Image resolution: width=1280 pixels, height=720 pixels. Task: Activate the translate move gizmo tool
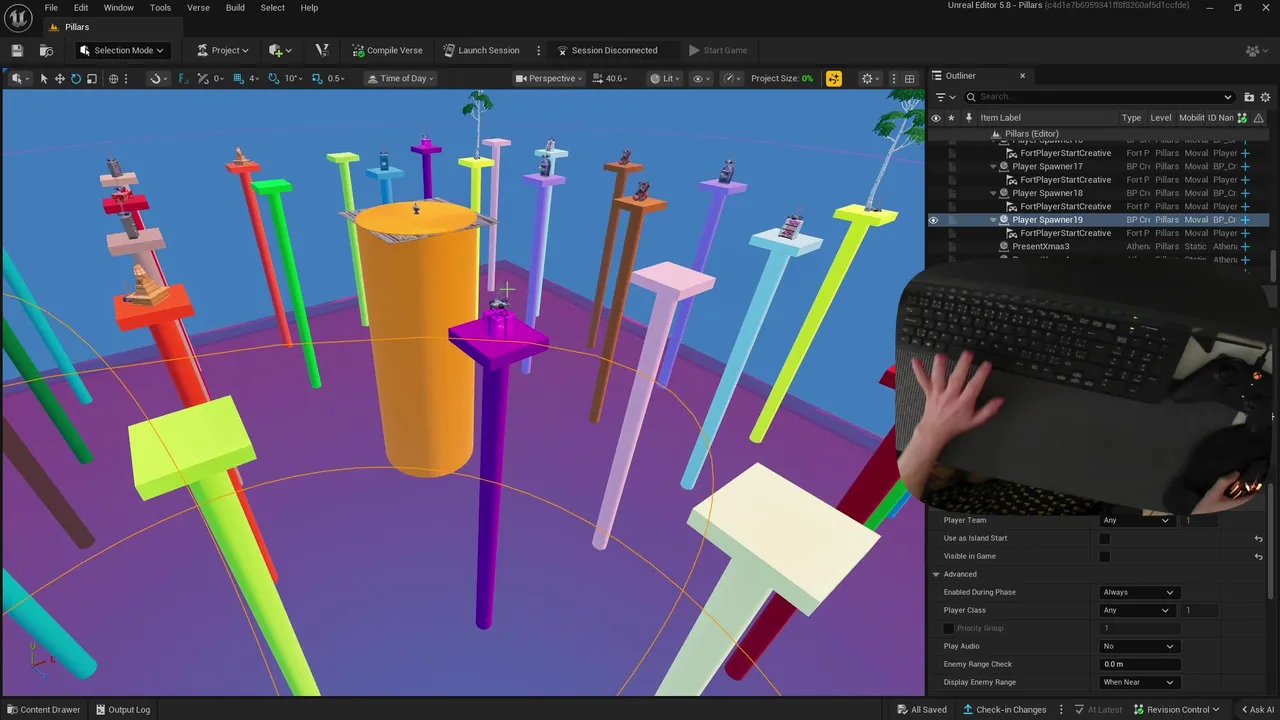[x=60, y=78]
